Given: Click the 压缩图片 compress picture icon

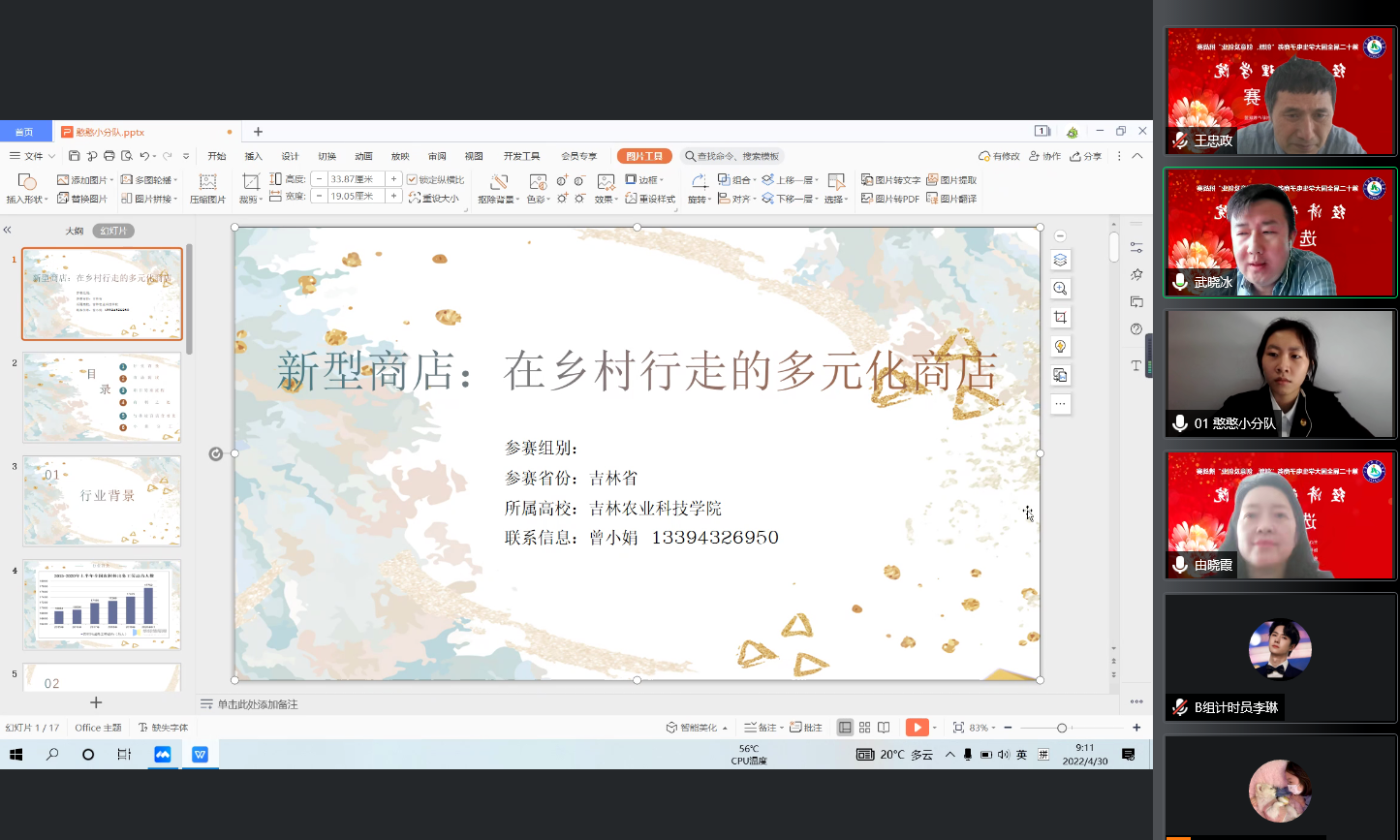Looking at the screenshot, I should pyautogui.click(x=207, y=188).
